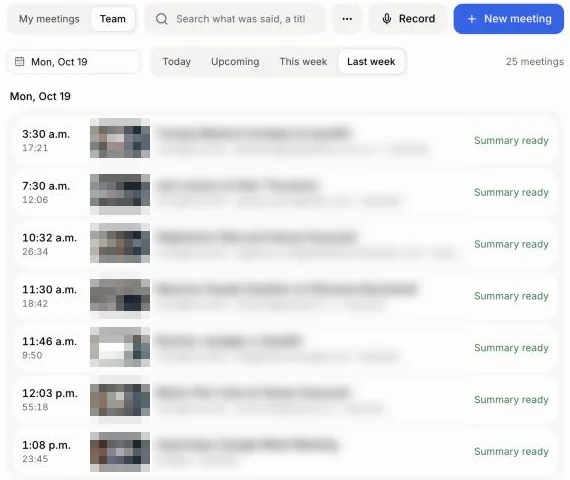
Task: Show Upcoming meetings
Action: tap(235, 62)
